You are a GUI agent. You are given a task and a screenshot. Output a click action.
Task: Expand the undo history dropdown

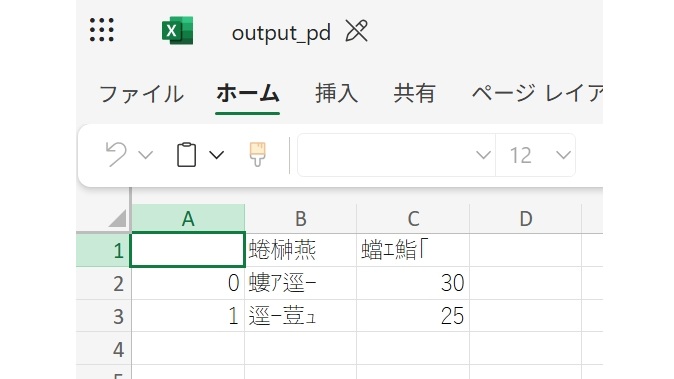[146, 155]
